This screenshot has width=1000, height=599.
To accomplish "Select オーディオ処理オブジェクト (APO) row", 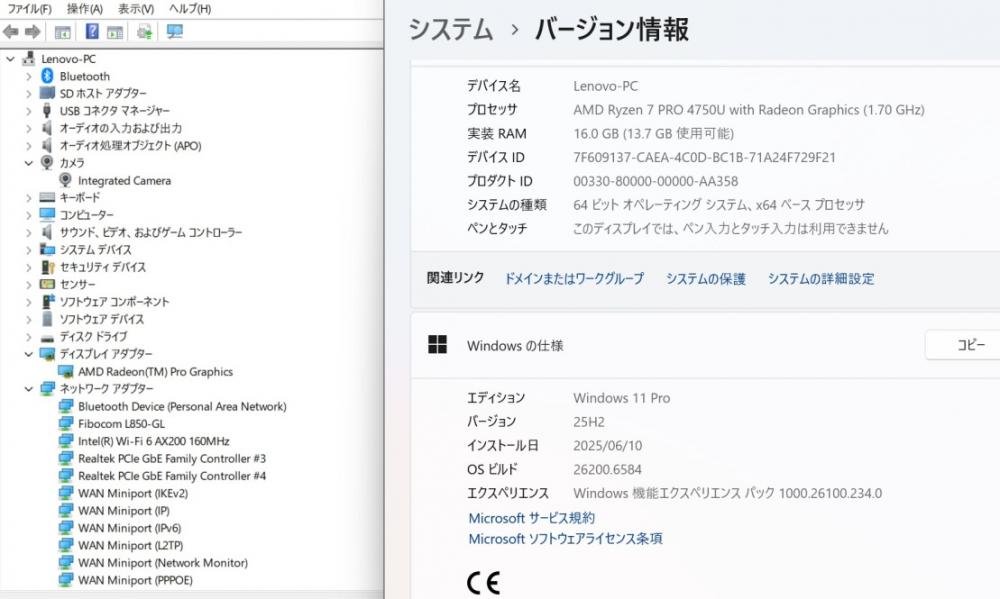I will tap(130, 145).
